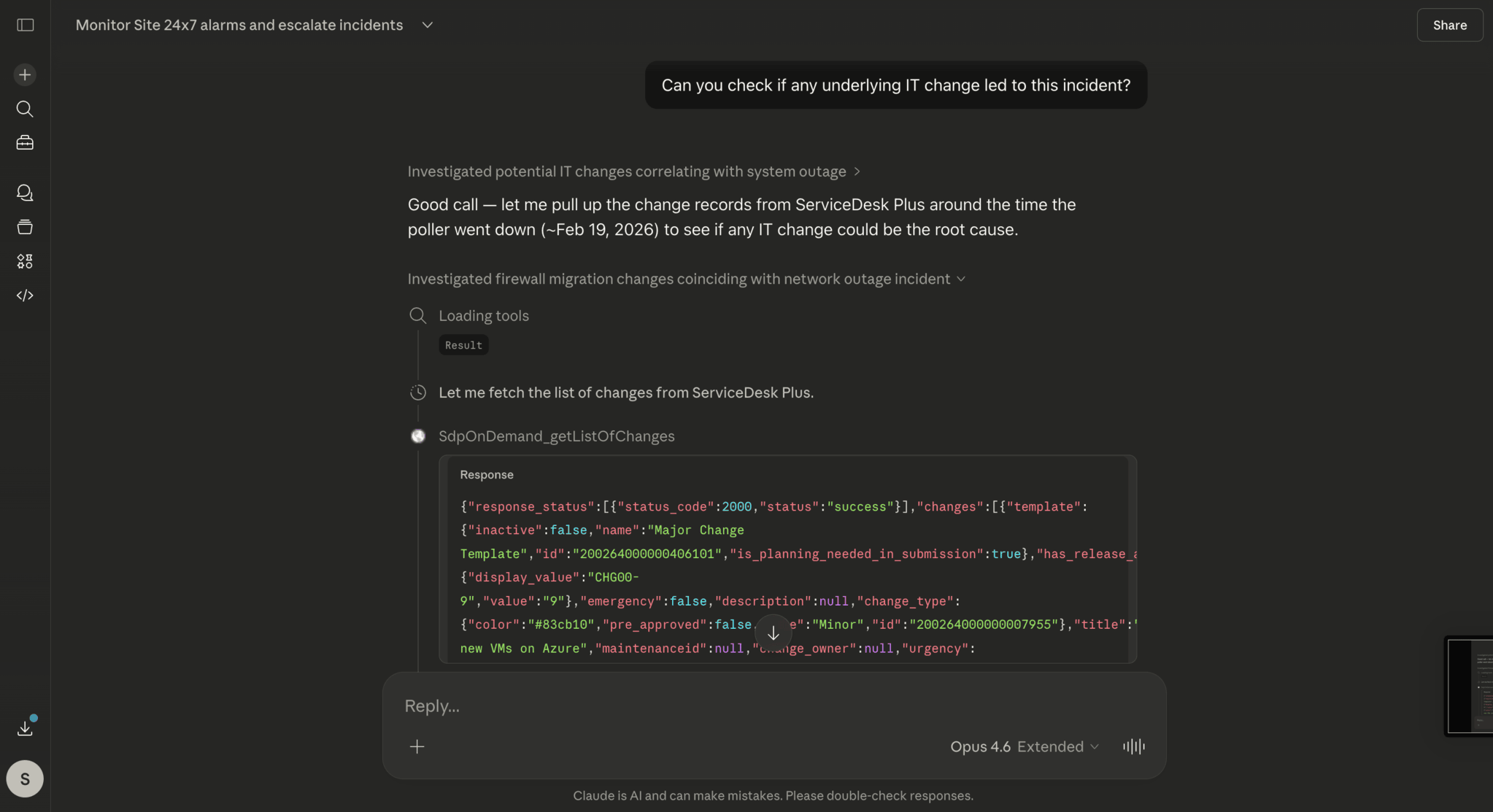This screenshot has height=812, width=1493.
Task: Click the Share button
Action: (x=1449, y=25)
